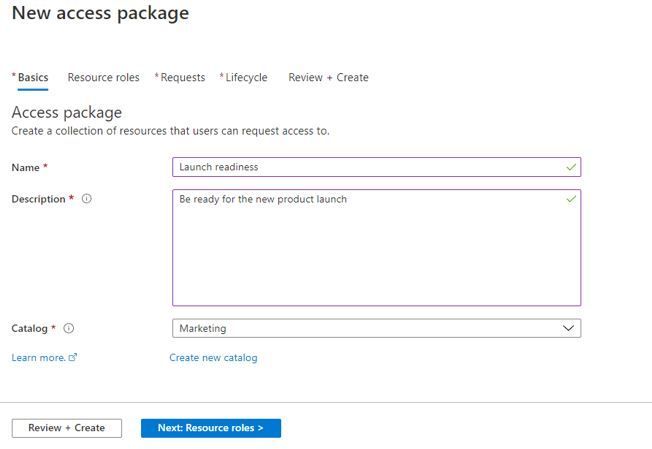Image resolution: width=652 pixels, height=449 pixels.
Task: Click inside the Description text area
Action: 376,248
